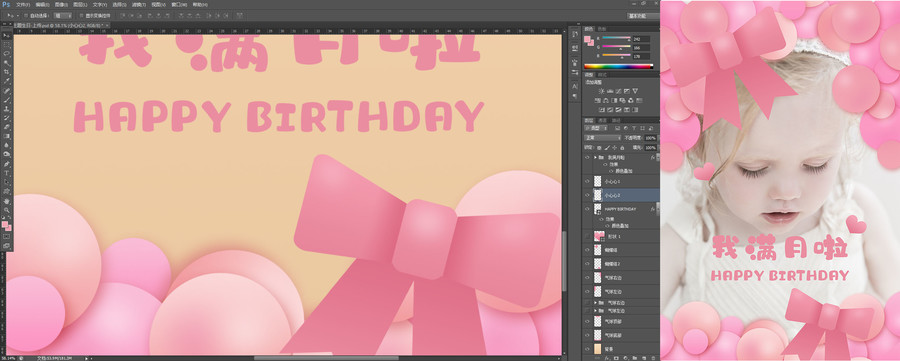Select the Gradient tool
900x361 pixels.
pos(7,136)
